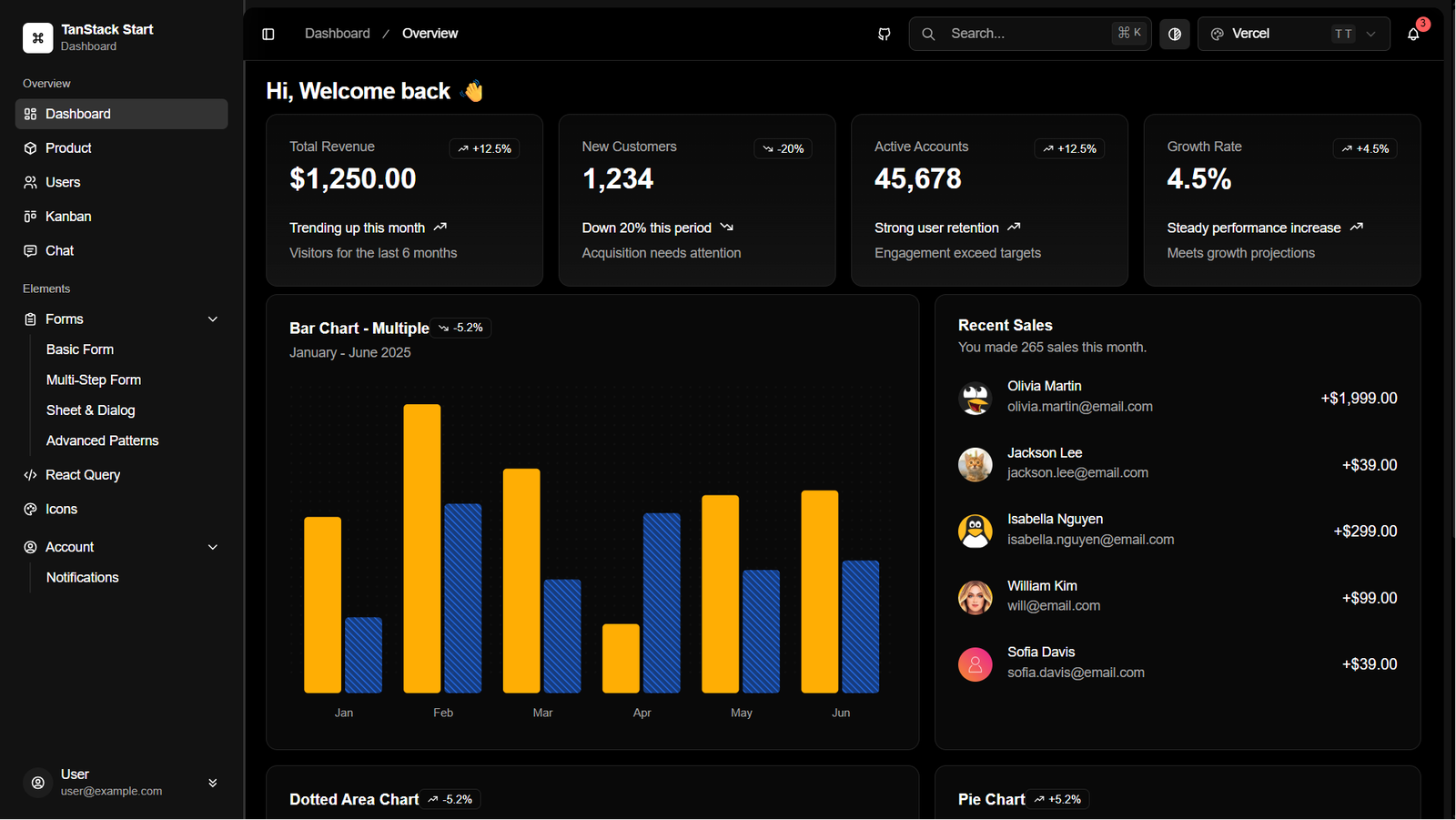Image resolution: width=1456 pixels, height=820 pixels.
Task: Click the +5.2% badge beside Pie Chart
Action: pyautogui.click(x=1059, y=799)
